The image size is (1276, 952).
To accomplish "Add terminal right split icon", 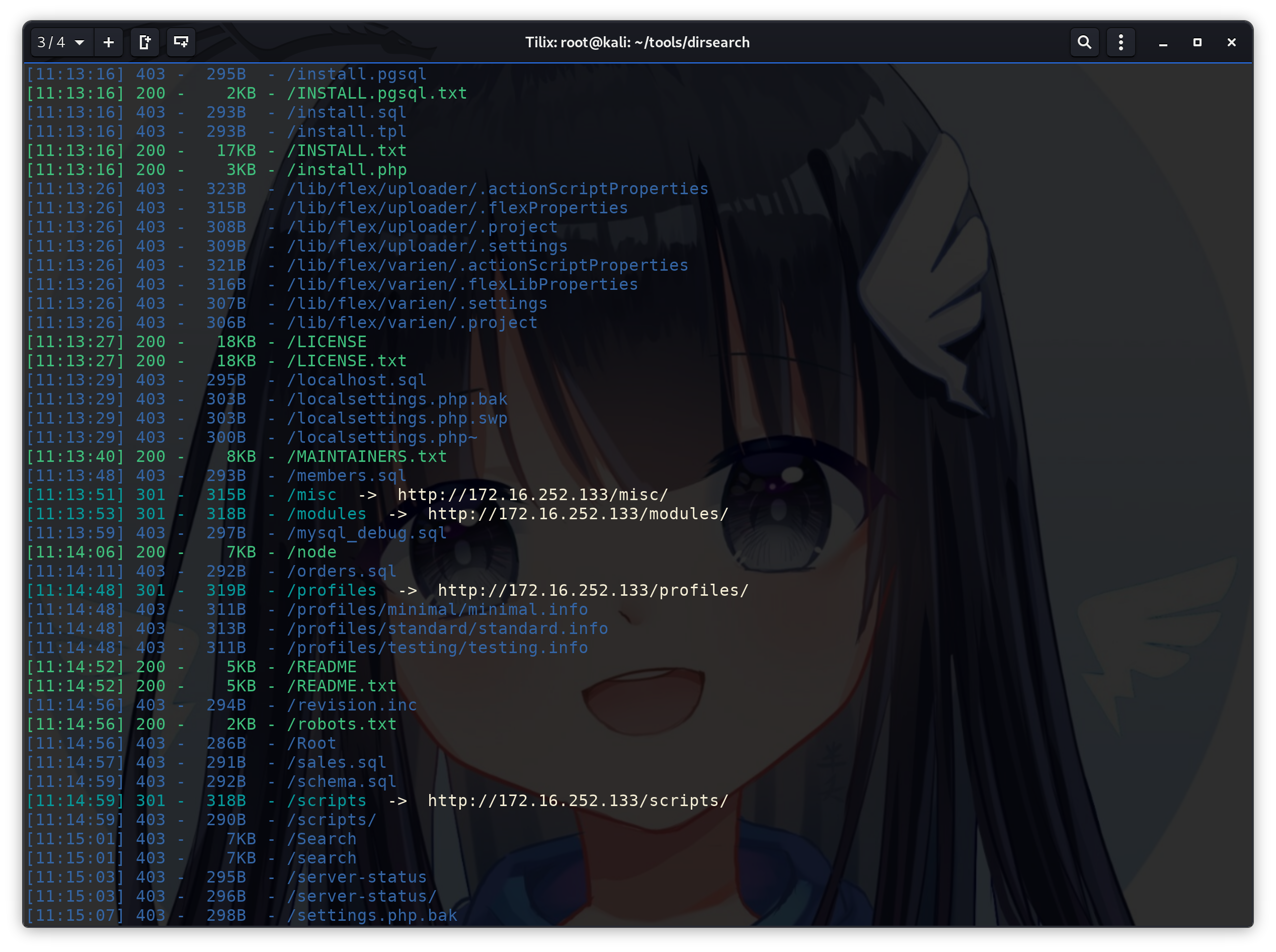I will (145, 42).
